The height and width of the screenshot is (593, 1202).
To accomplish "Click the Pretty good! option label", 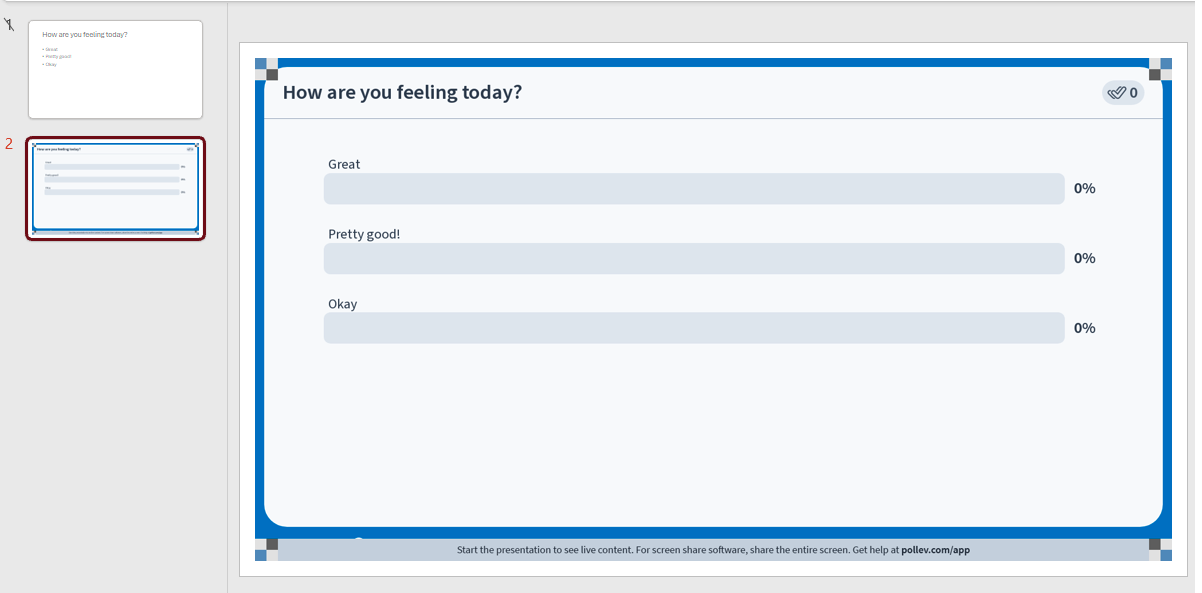I will coord(364,234).
